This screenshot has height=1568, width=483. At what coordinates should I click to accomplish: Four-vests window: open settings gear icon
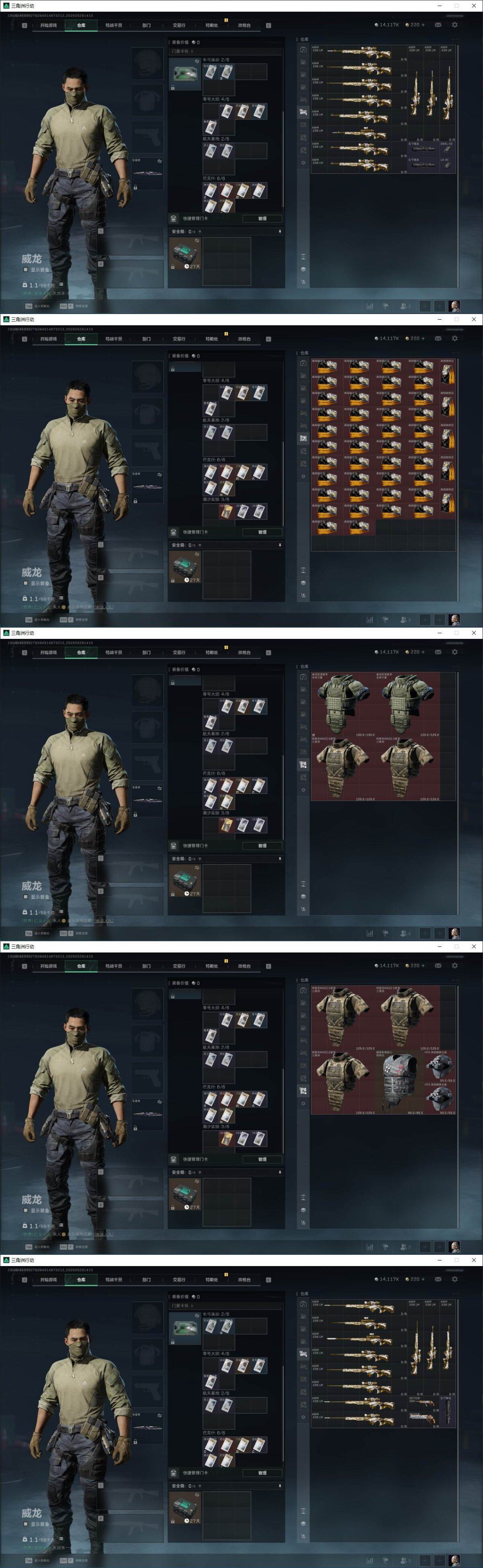click(454, 652)
